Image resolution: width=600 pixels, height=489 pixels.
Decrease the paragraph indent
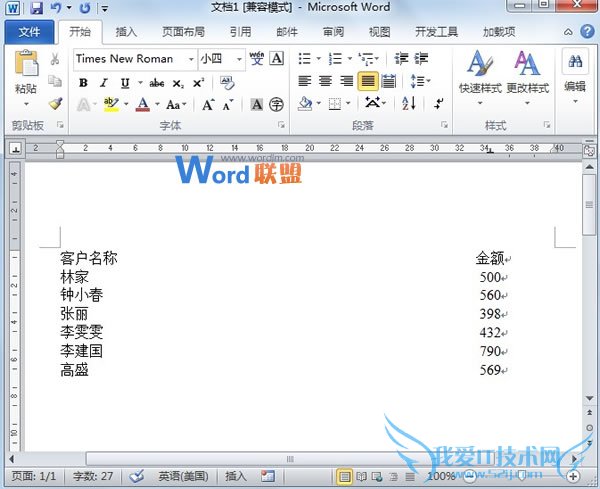pos(401,59)
